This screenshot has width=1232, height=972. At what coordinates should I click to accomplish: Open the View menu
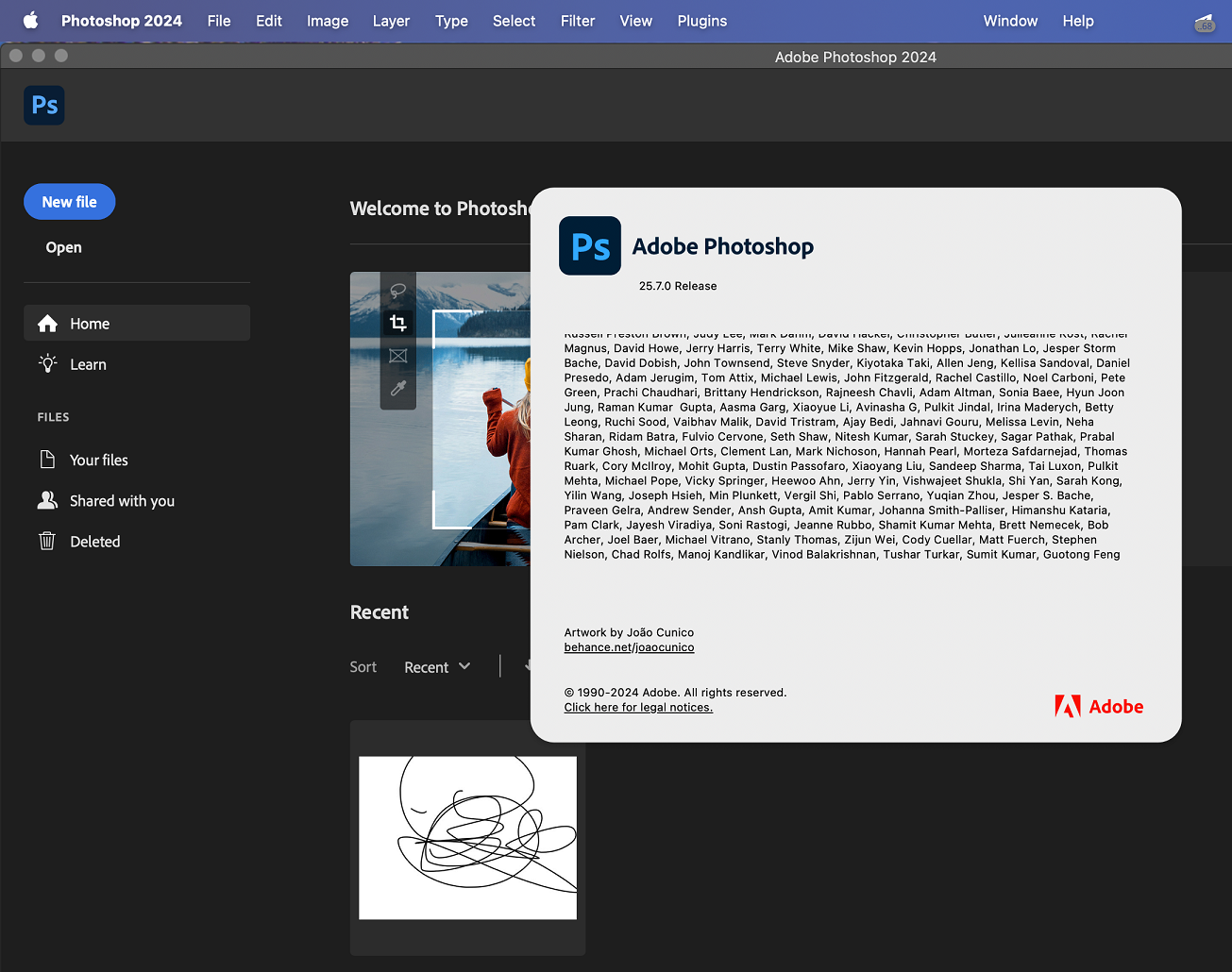635,21
